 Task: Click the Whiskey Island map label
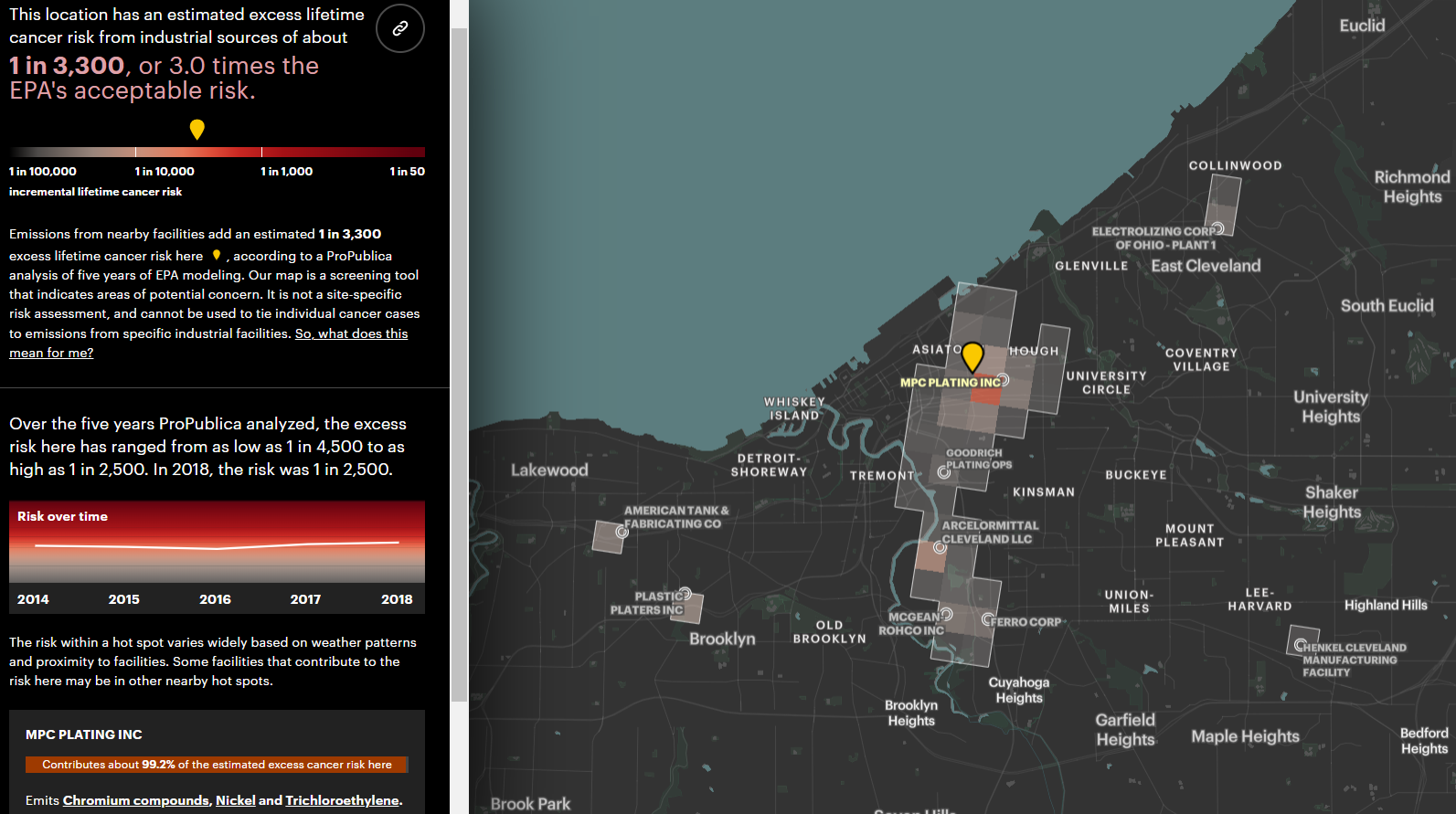(x=794, y=408)
